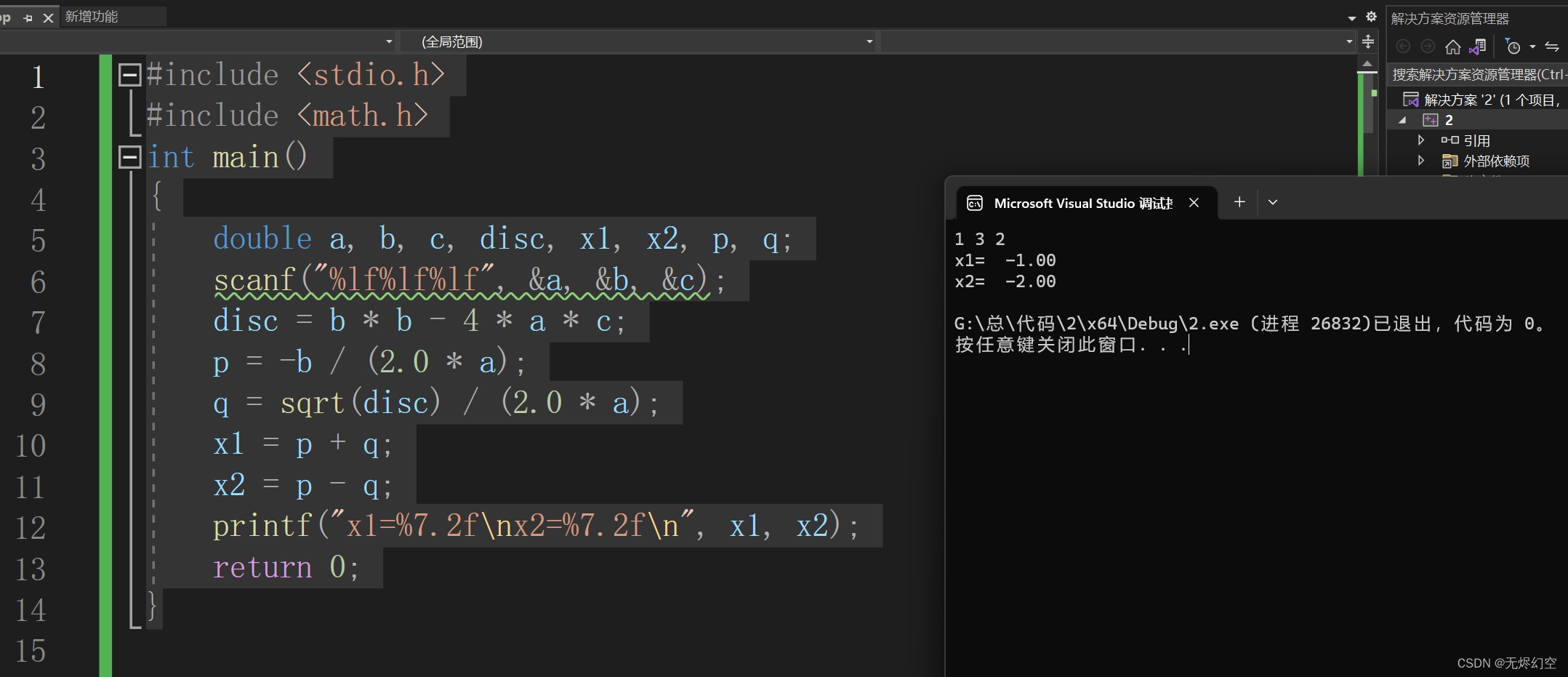This screenshot has width=1568, height=677.
Task: Click 'main' in line 3
Action: [x=246, y=157]
